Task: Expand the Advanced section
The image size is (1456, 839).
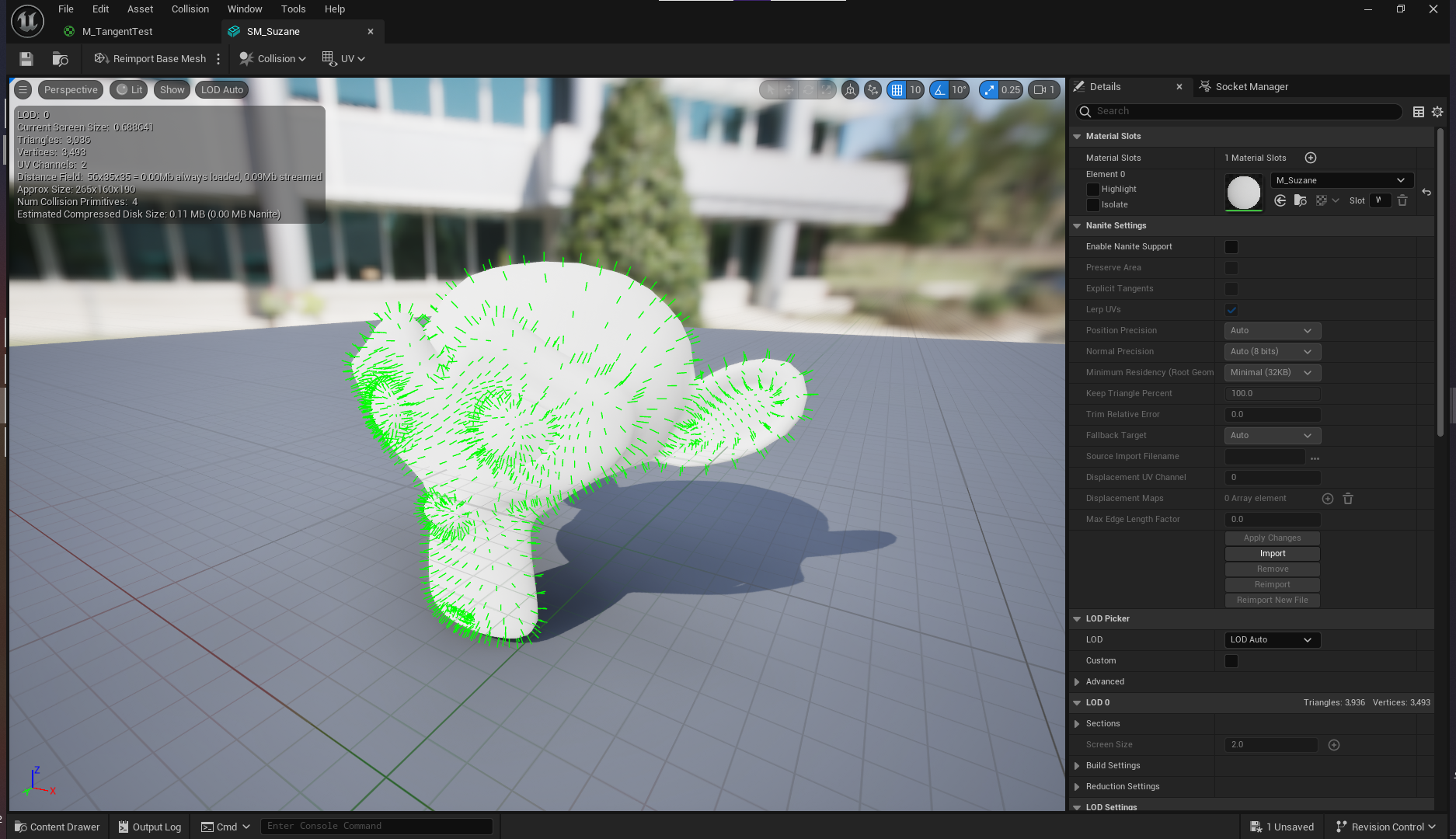Action: pos(1077,682)
